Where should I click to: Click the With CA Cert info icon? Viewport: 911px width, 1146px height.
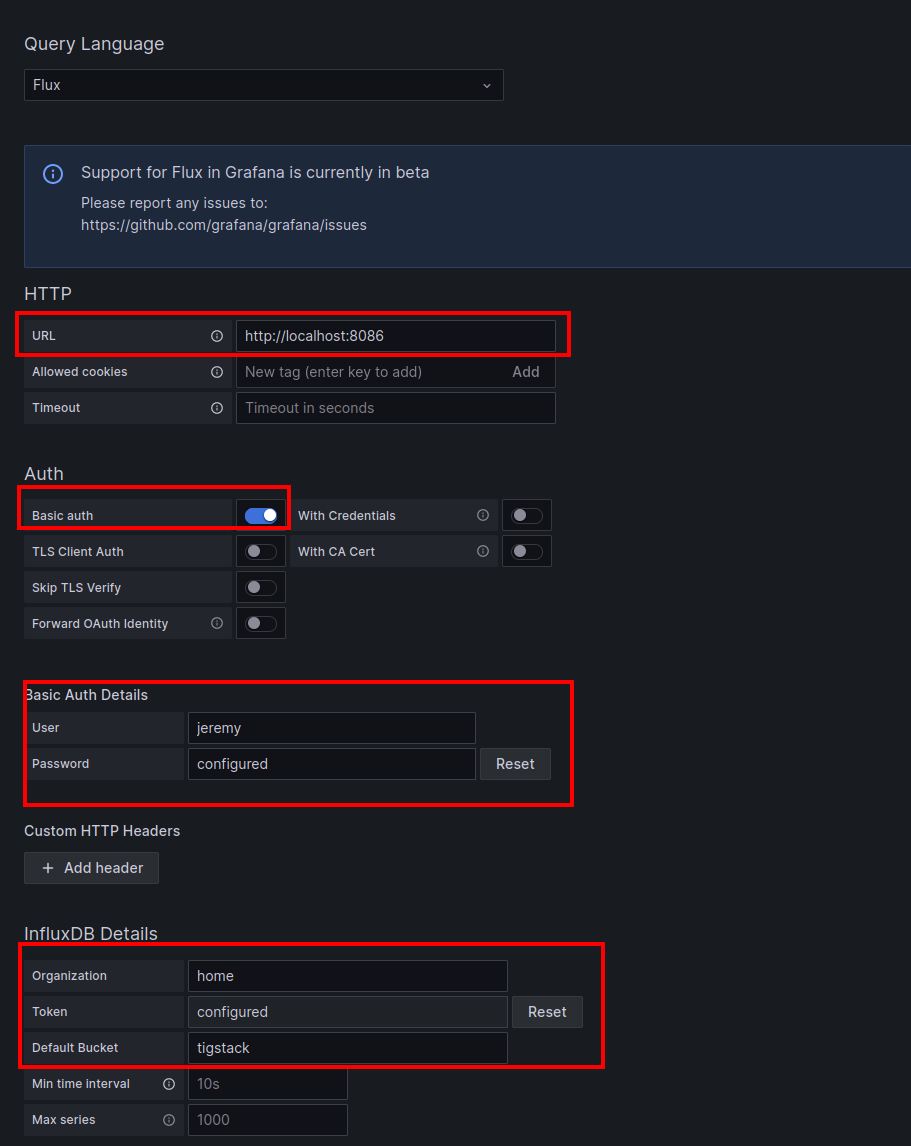tap(483, 551)
